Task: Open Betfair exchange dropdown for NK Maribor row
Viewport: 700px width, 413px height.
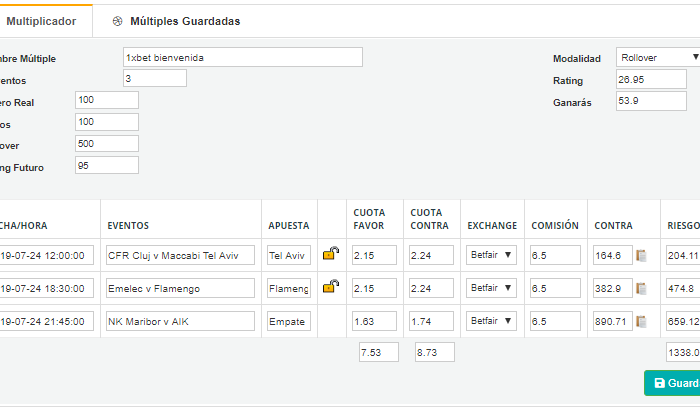Action: [491, 321]
